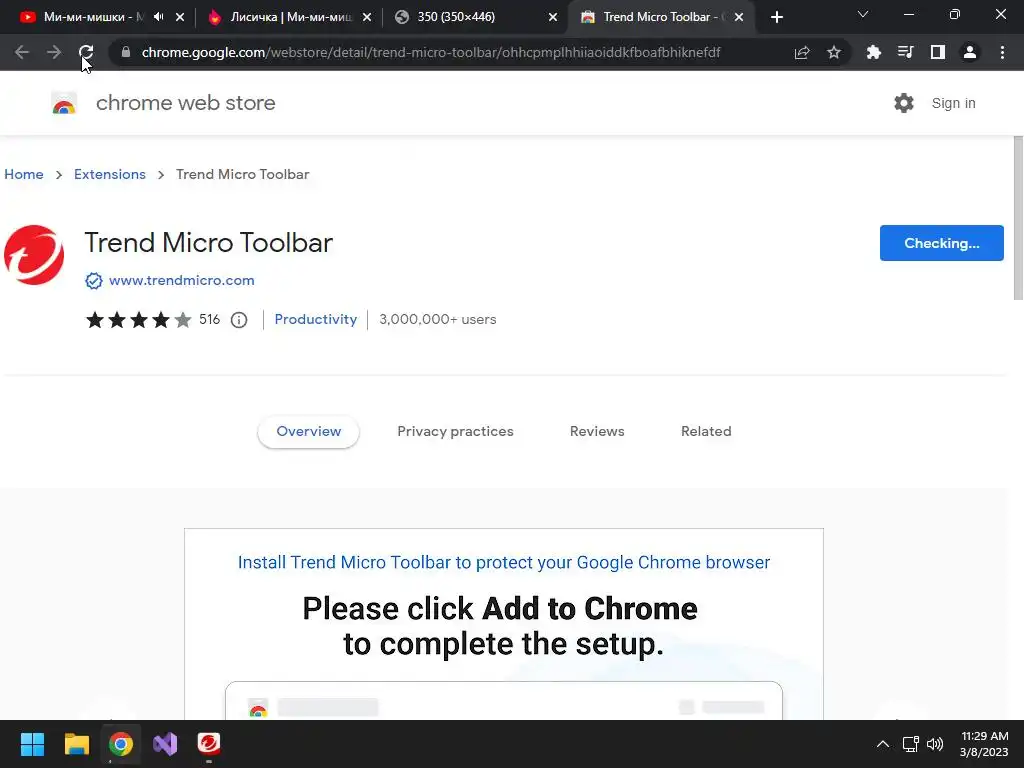Open www.trendmicro.com publisher link
Viewport: 1024px width, 768px height.
pyautogui.click(x=182, y=280)
